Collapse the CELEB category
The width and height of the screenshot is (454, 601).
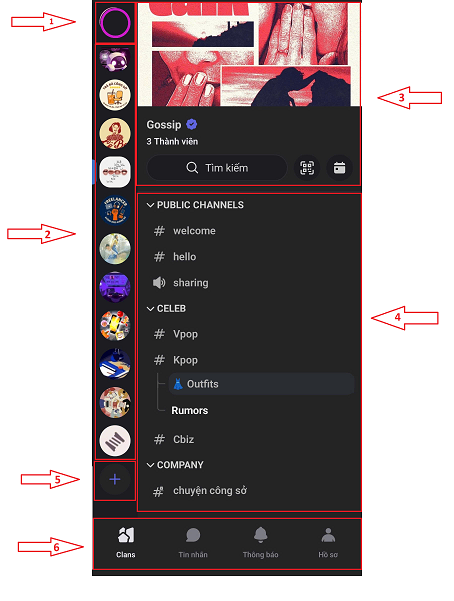coord(166,309)
